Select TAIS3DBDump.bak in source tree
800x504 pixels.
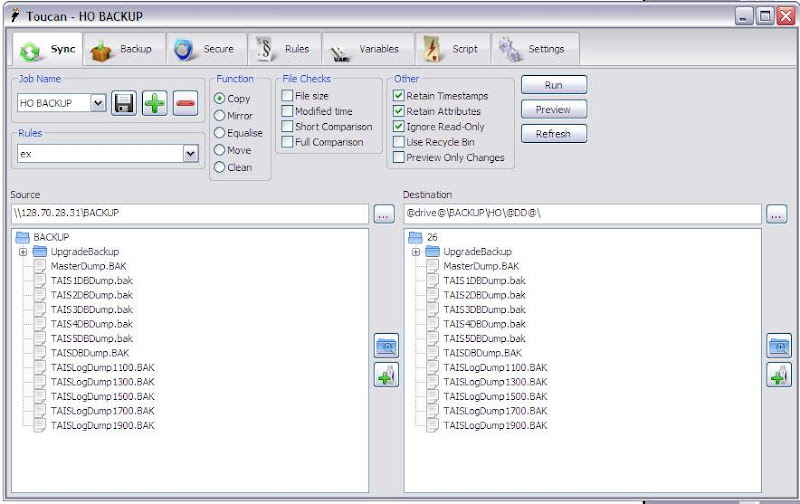pos(92,310)
